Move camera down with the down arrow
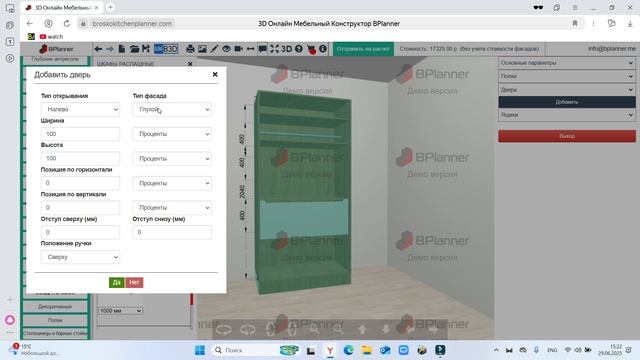The image size is (640, 360). 386,329
